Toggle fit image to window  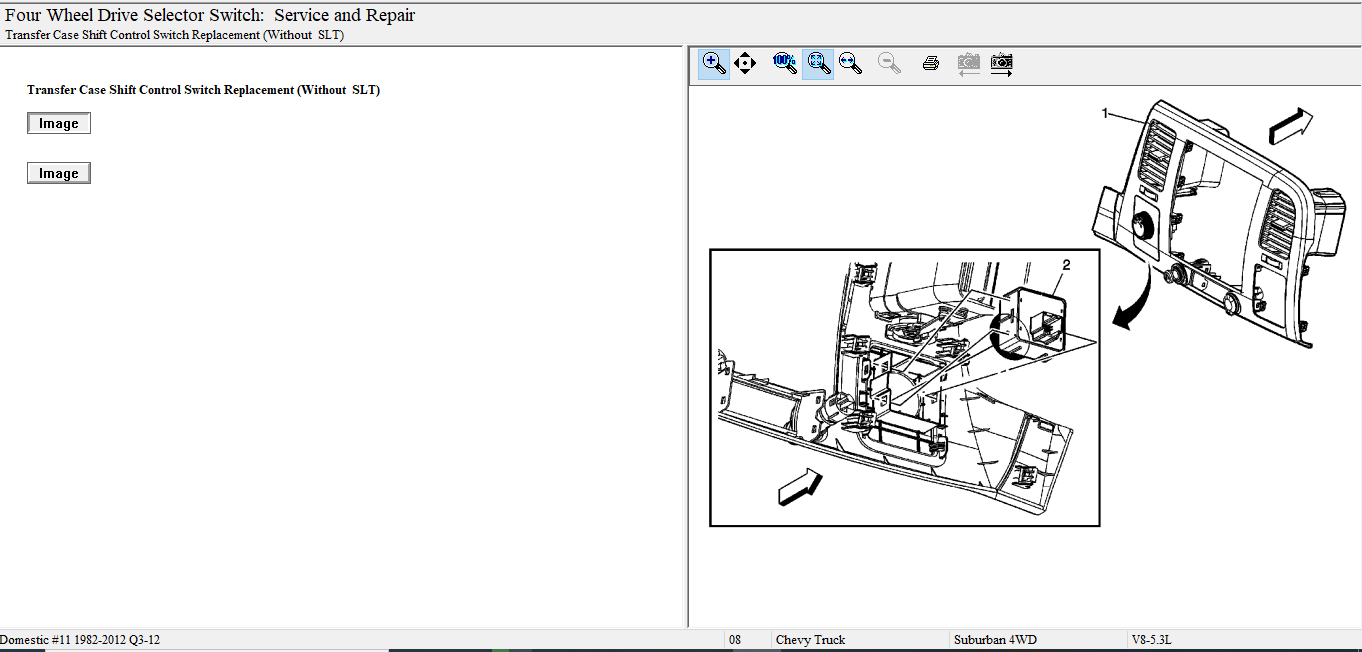click(818, 64)
